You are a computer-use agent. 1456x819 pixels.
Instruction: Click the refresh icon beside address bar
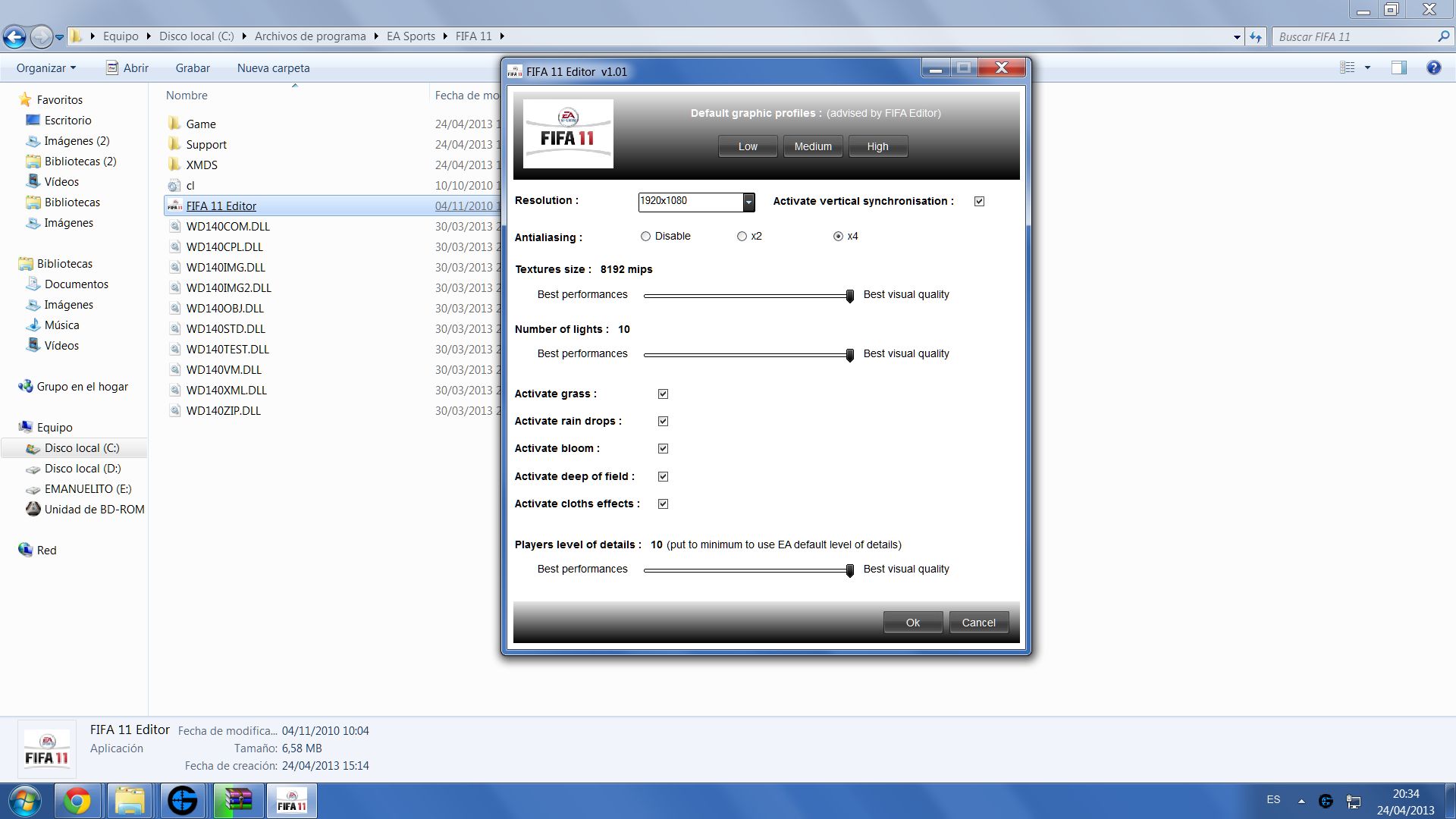pyautogui.click(x=1256, y=36)
